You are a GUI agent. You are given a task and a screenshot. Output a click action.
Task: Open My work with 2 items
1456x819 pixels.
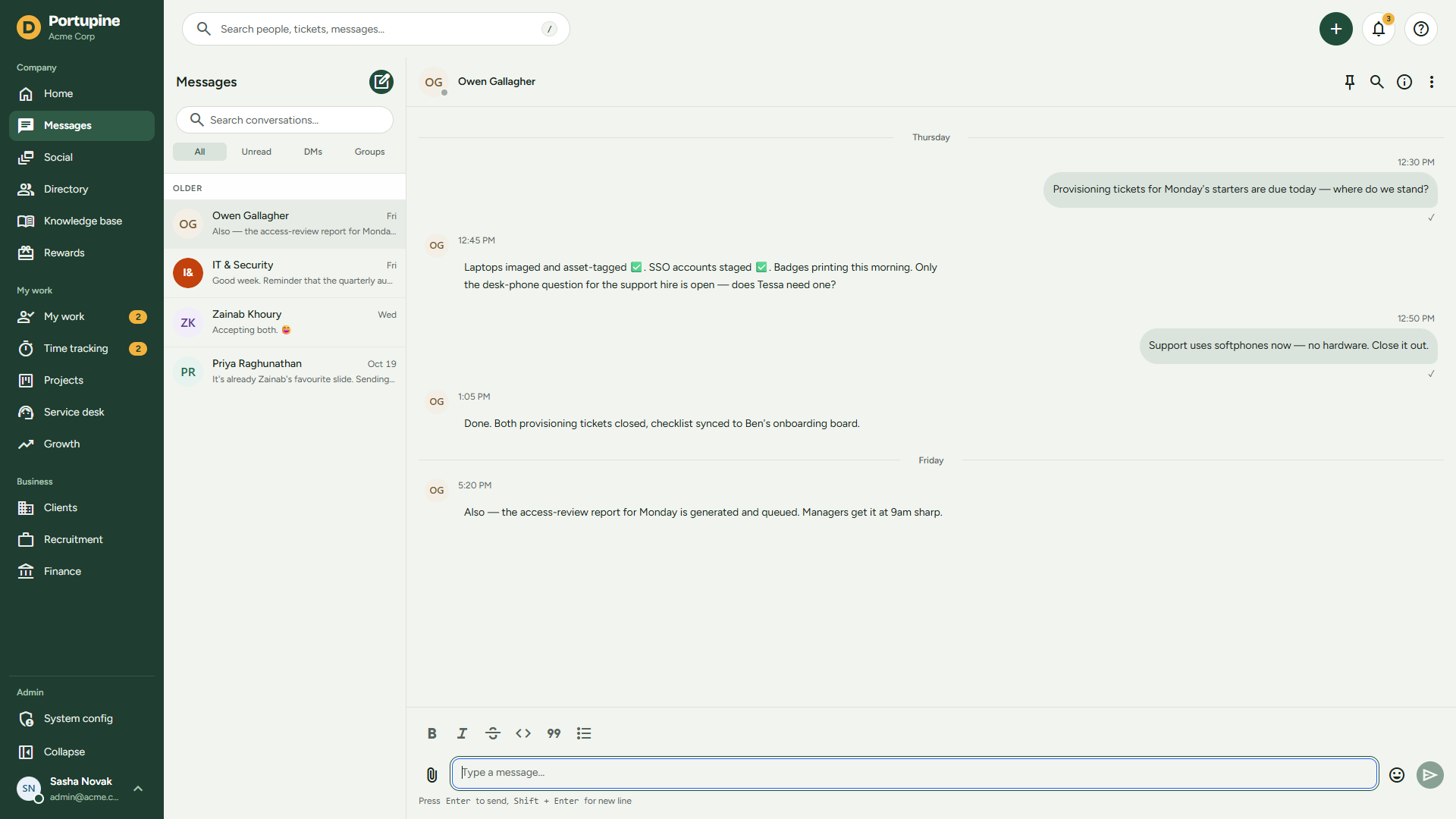click(x=82, y=317)
